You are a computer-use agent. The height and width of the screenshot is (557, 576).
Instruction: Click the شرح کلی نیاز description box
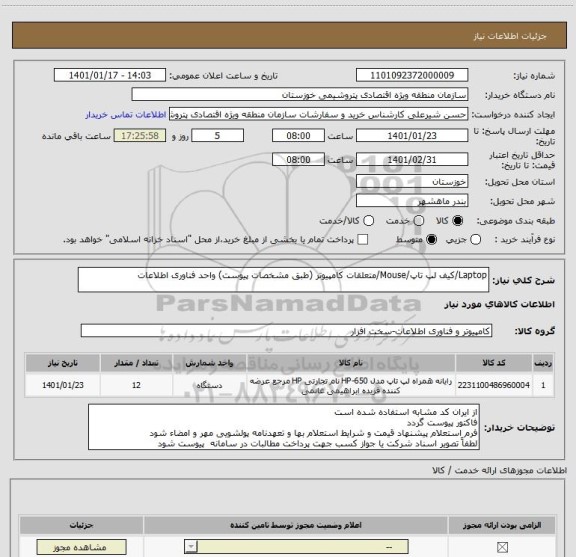[283, 280]
